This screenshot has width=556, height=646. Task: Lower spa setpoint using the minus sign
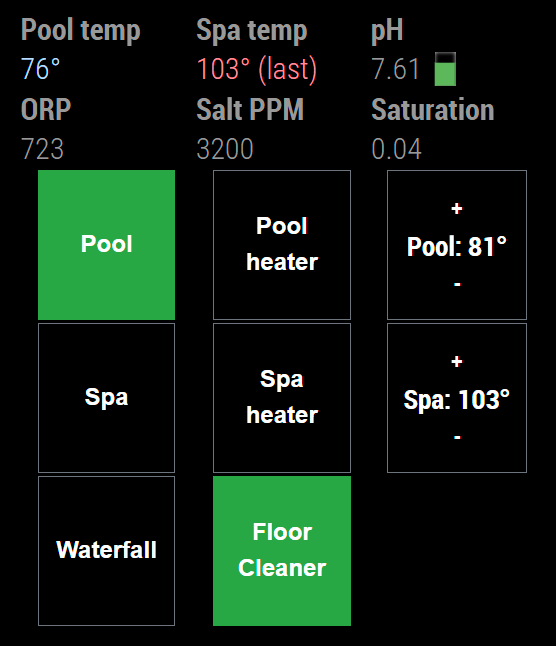pos(457,437)
